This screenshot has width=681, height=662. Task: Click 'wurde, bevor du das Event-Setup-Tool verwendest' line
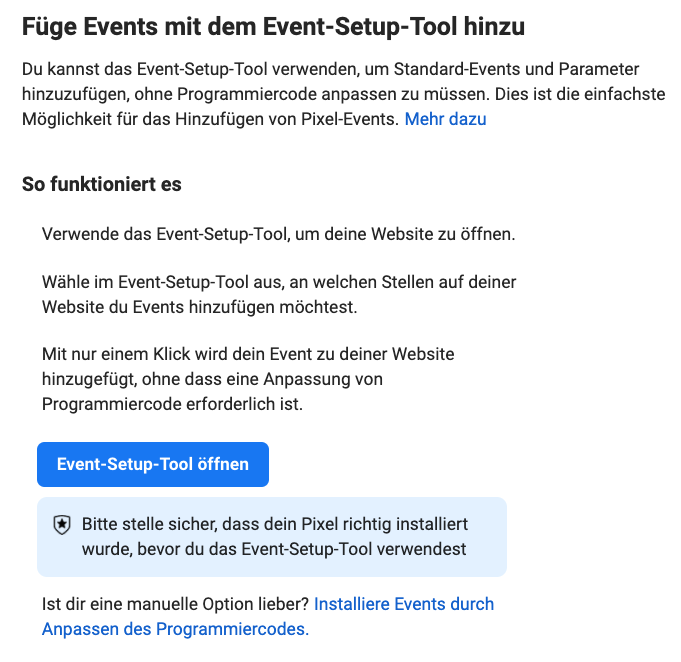[274, 549]
